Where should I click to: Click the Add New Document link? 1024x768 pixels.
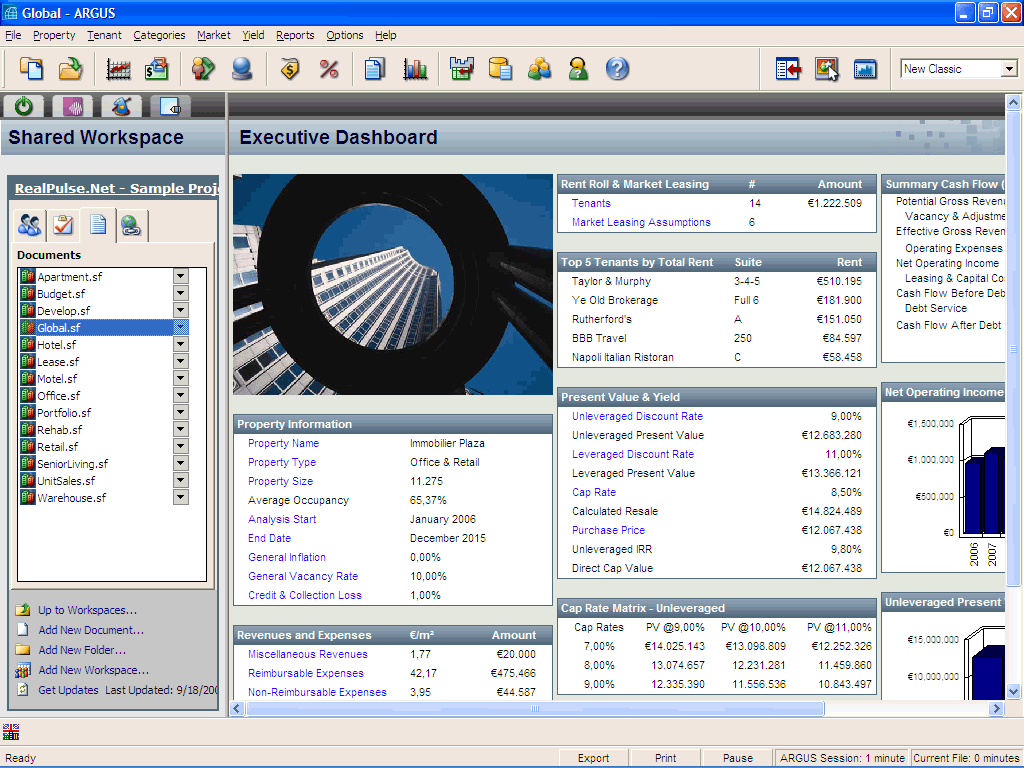pyautogui.click(x=91, y=630)
